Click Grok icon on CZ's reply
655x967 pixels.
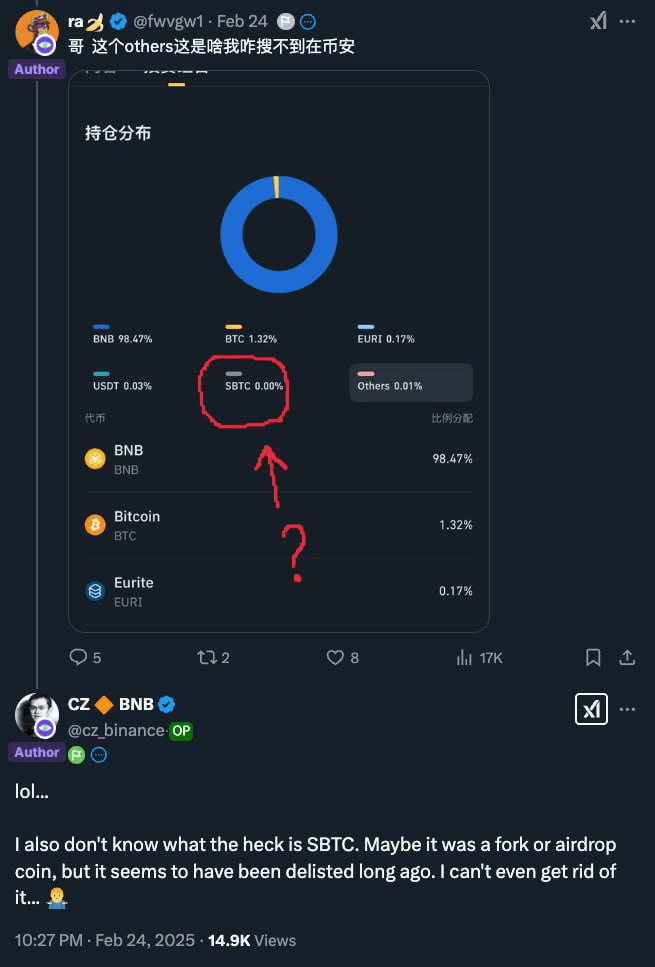tap(590, 709)
